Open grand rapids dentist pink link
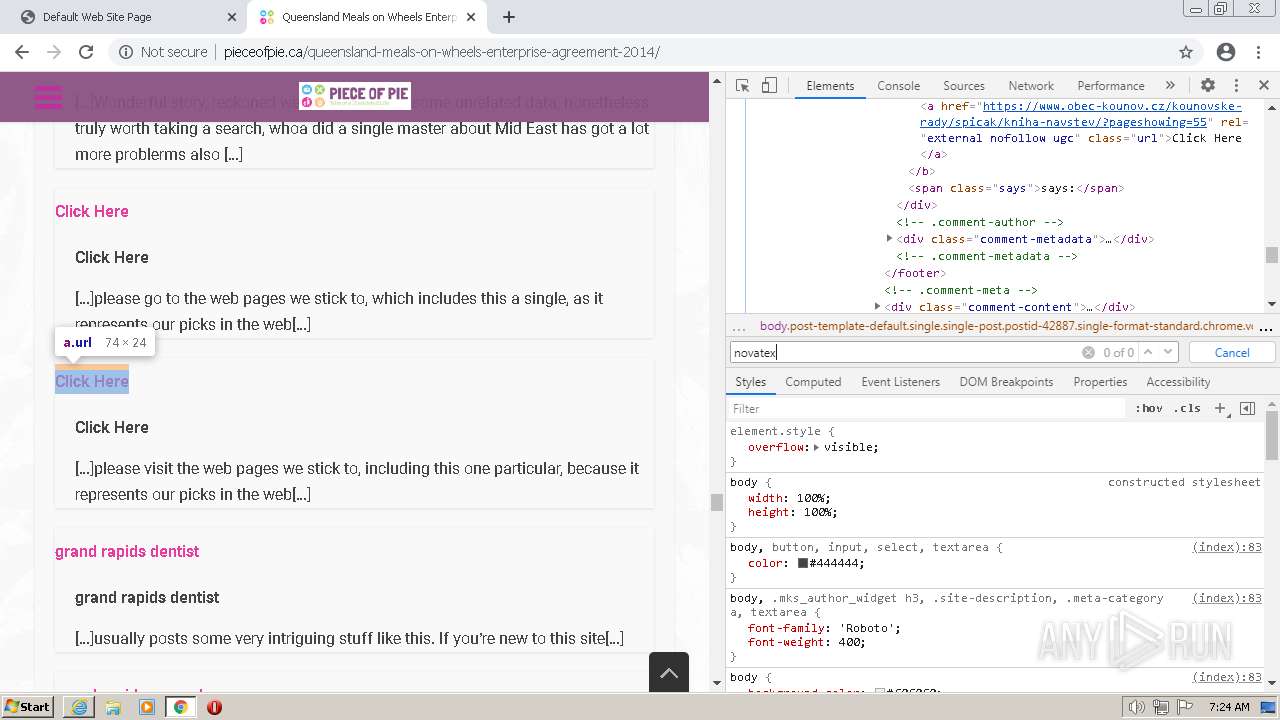Image resolution: width=1280 pixels, height=720 pixels. tap(127, 551)
